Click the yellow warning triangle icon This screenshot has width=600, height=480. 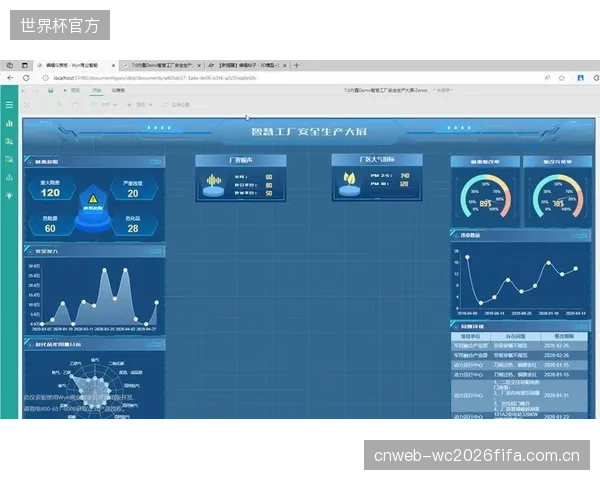(x=93, y=199)
